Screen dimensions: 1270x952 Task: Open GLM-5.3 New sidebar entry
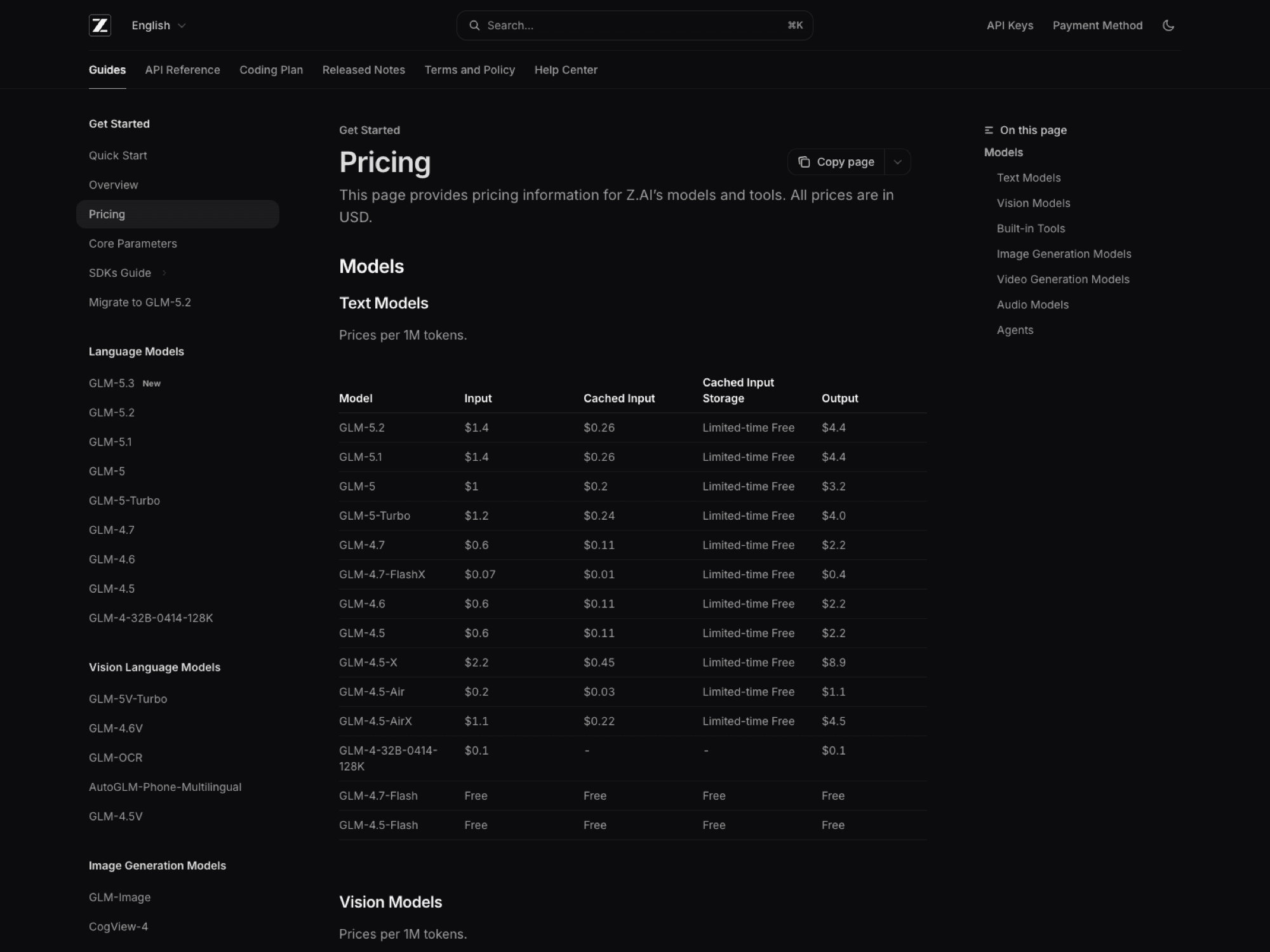[124, 383]
